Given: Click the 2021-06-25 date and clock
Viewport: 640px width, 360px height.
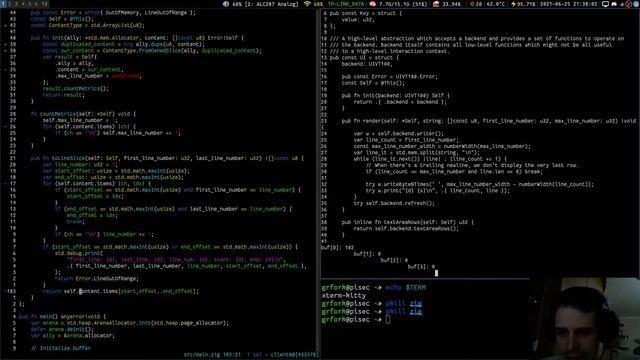Looking at the screenshot, I should coord(568,4).
